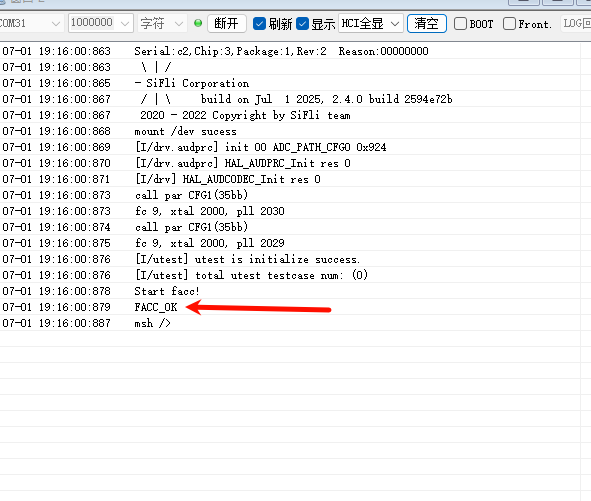Select the '- SiFli Corporation' log line
Screen dimensions: 591x501
coord(191,83)
